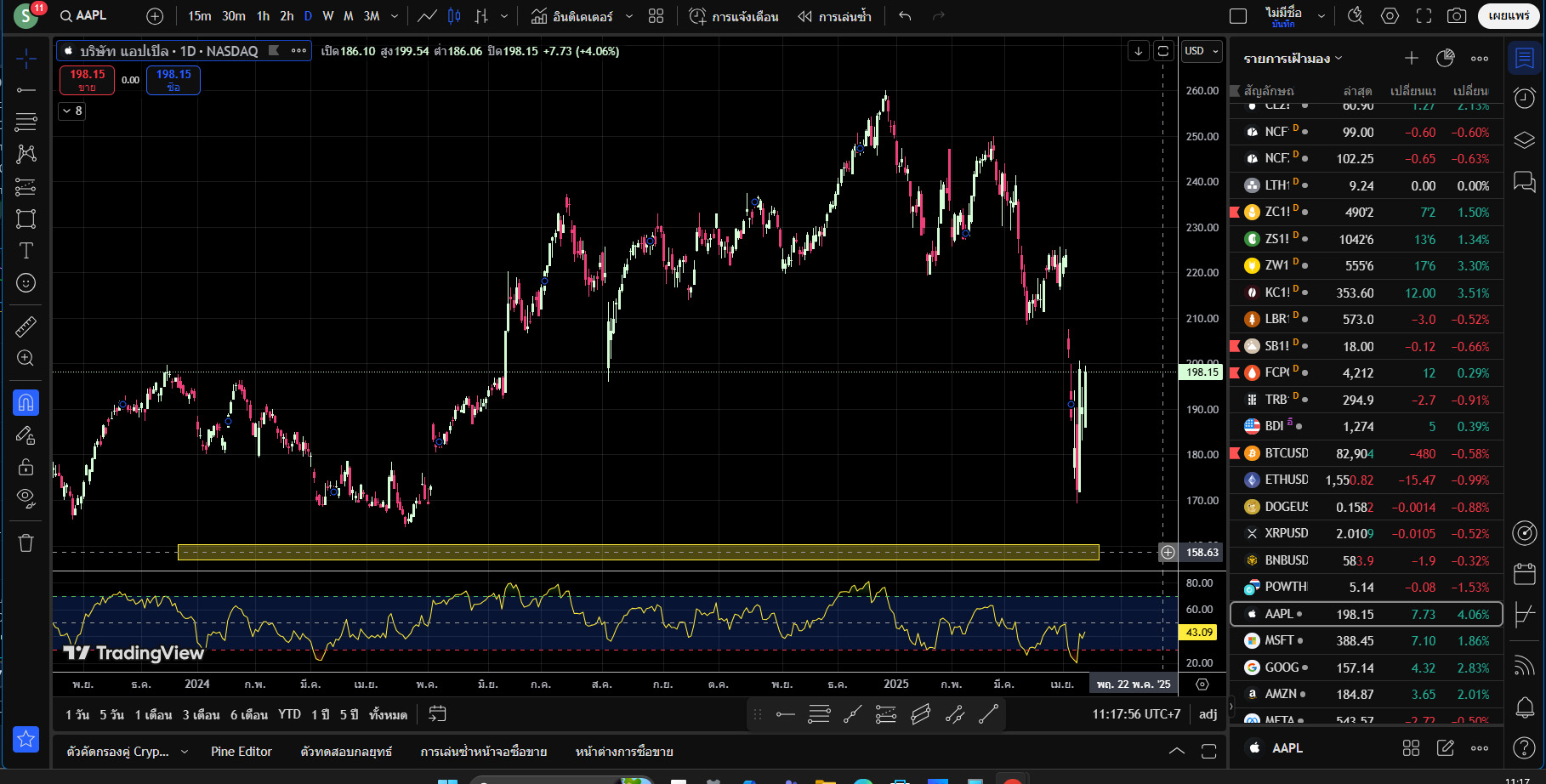Image resolution: width=1546 pixels, height=784 pixels.
Task: Open the symbol legend more options
Action: [x=298, y=51]
